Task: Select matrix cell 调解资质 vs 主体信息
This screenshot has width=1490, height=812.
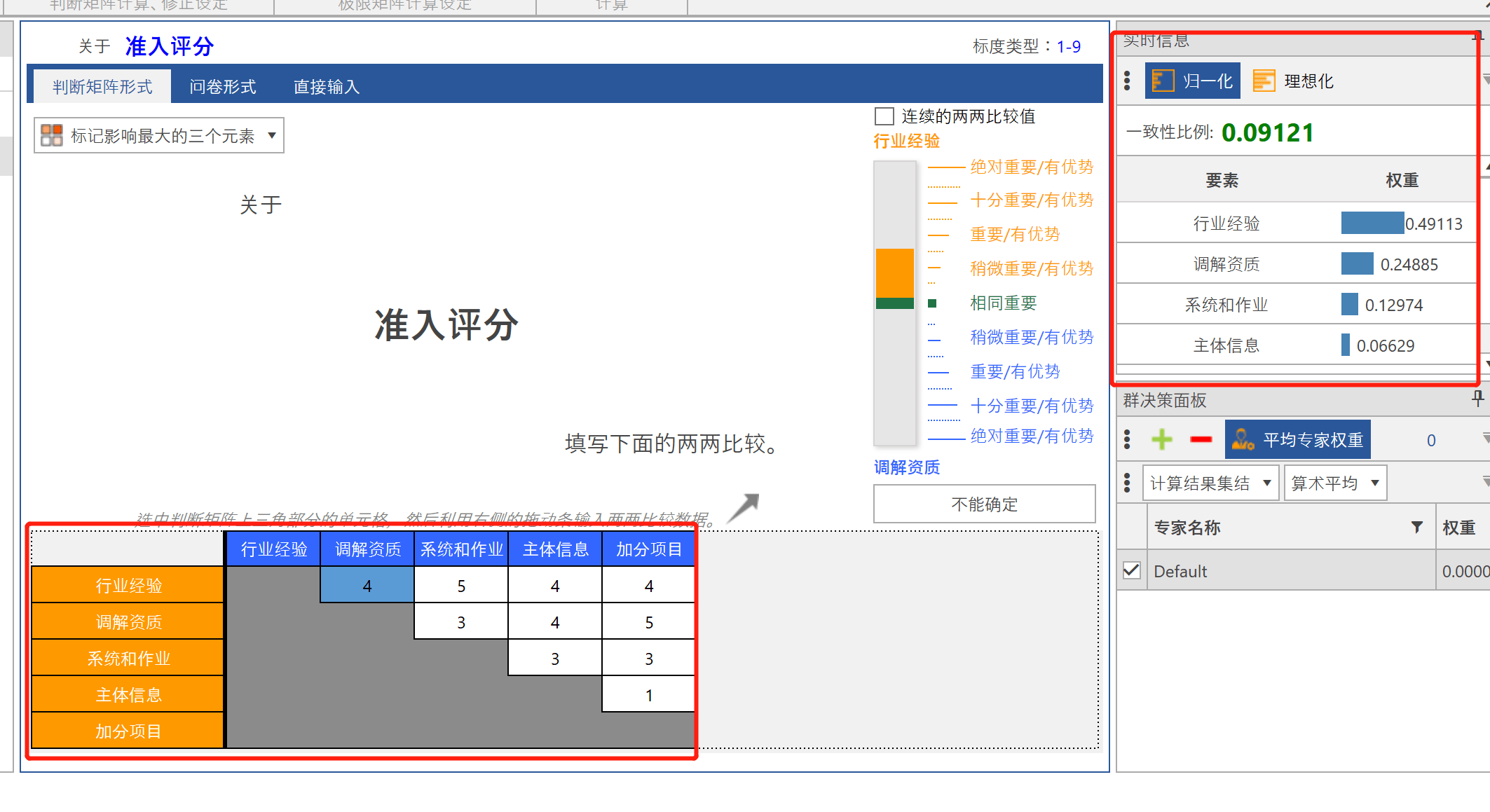Action: click(555, 621)
